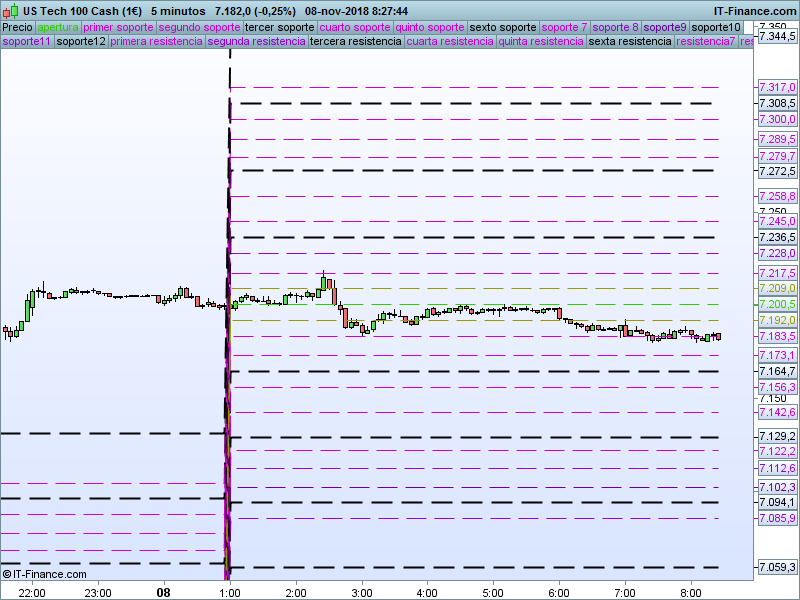Open the 'primera resistencia' indicator label
Image resolution: width=800 pixels, height=600 pixels.
pyautogui.click(x=156, y=42)
